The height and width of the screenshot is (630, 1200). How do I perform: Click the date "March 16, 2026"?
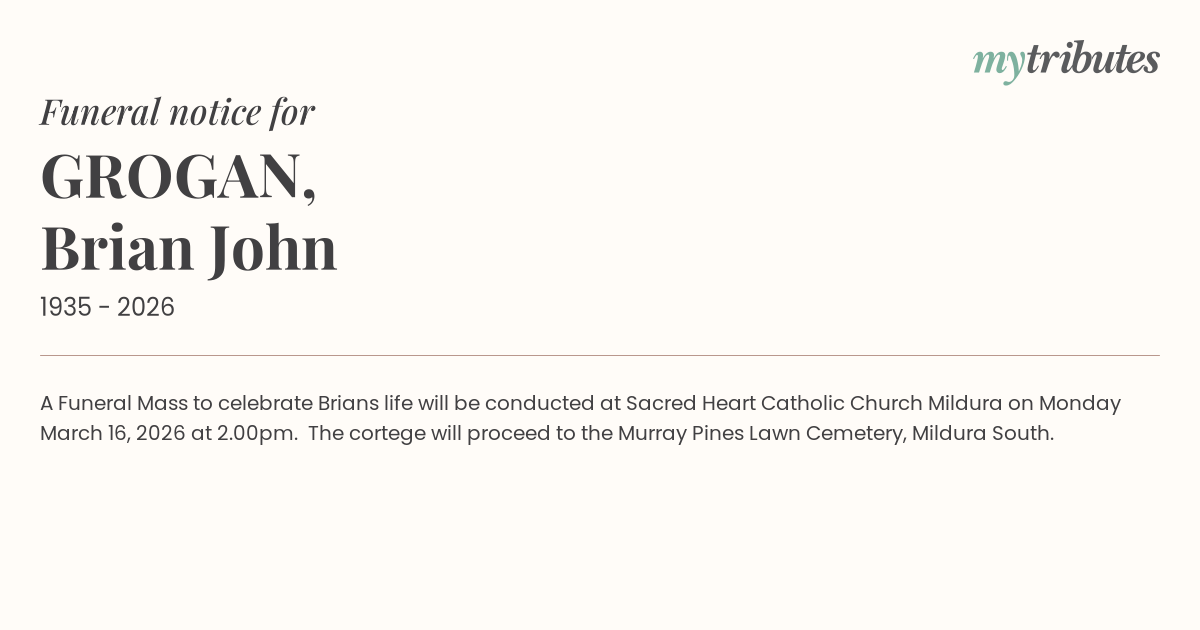click(x=112, y=433)
